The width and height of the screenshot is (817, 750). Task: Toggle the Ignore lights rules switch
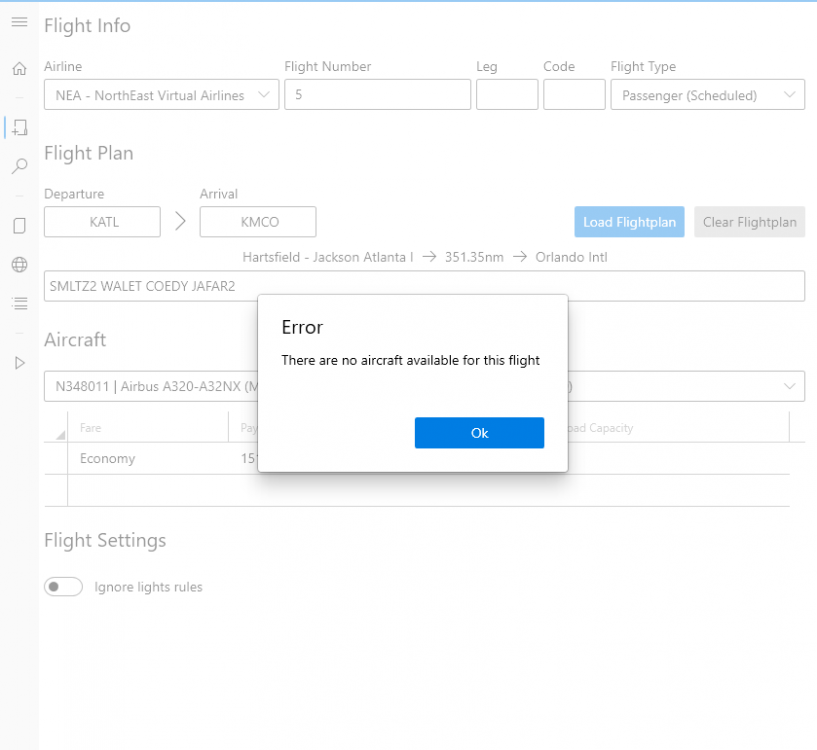click(63, 587)
